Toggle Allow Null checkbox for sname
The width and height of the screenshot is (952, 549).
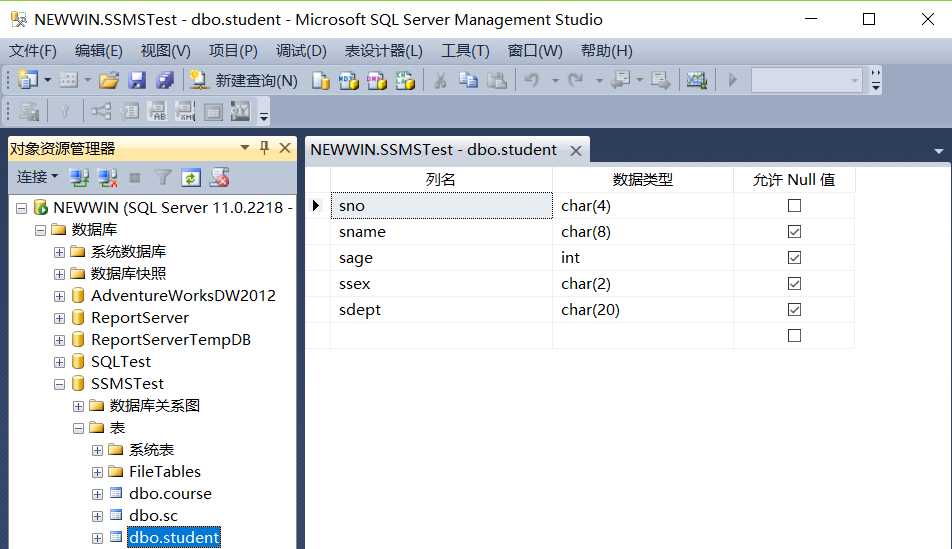794,232
